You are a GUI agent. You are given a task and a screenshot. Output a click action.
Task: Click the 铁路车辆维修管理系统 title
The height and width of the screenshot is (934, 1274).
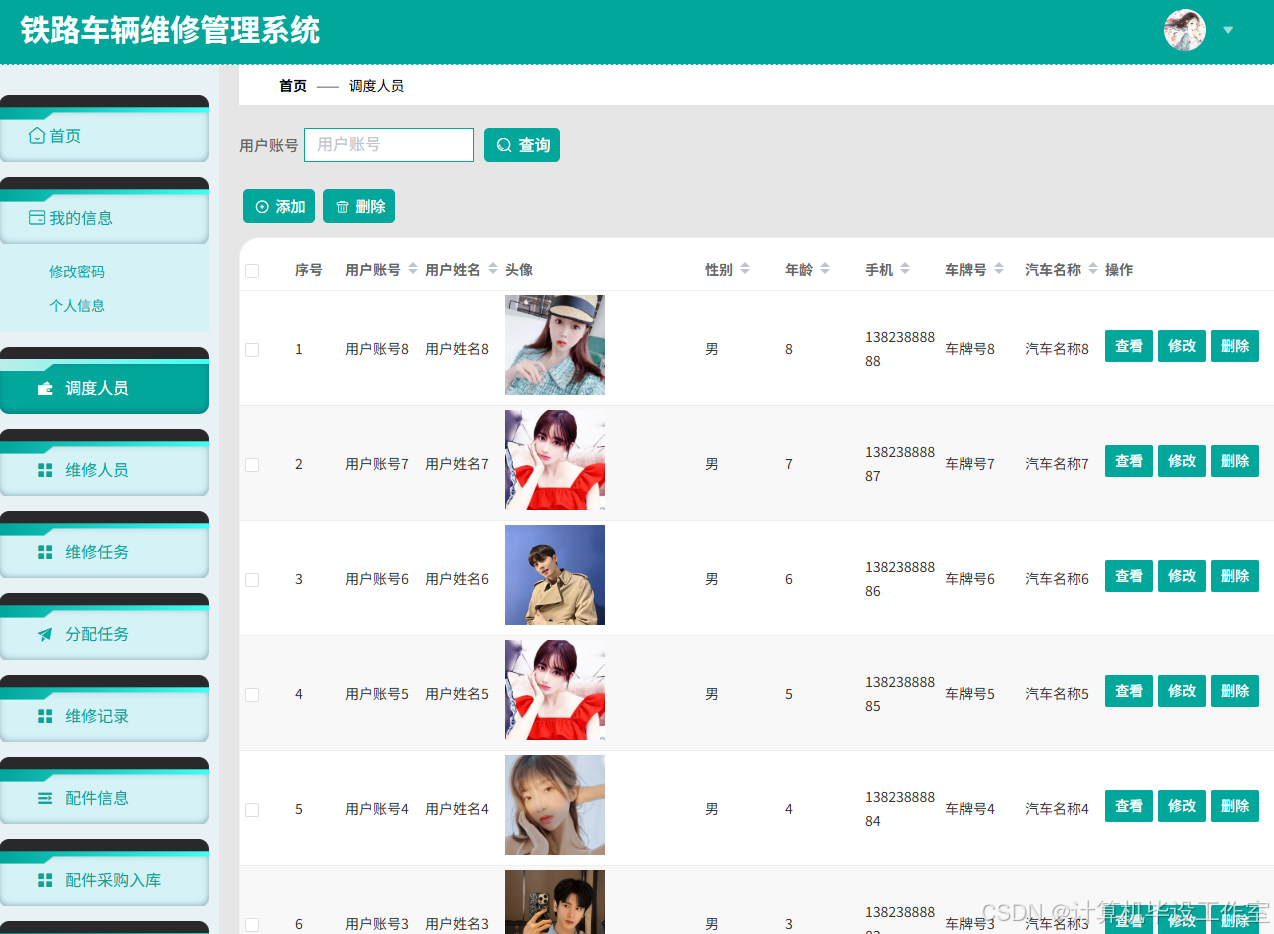tap(170, 30)
